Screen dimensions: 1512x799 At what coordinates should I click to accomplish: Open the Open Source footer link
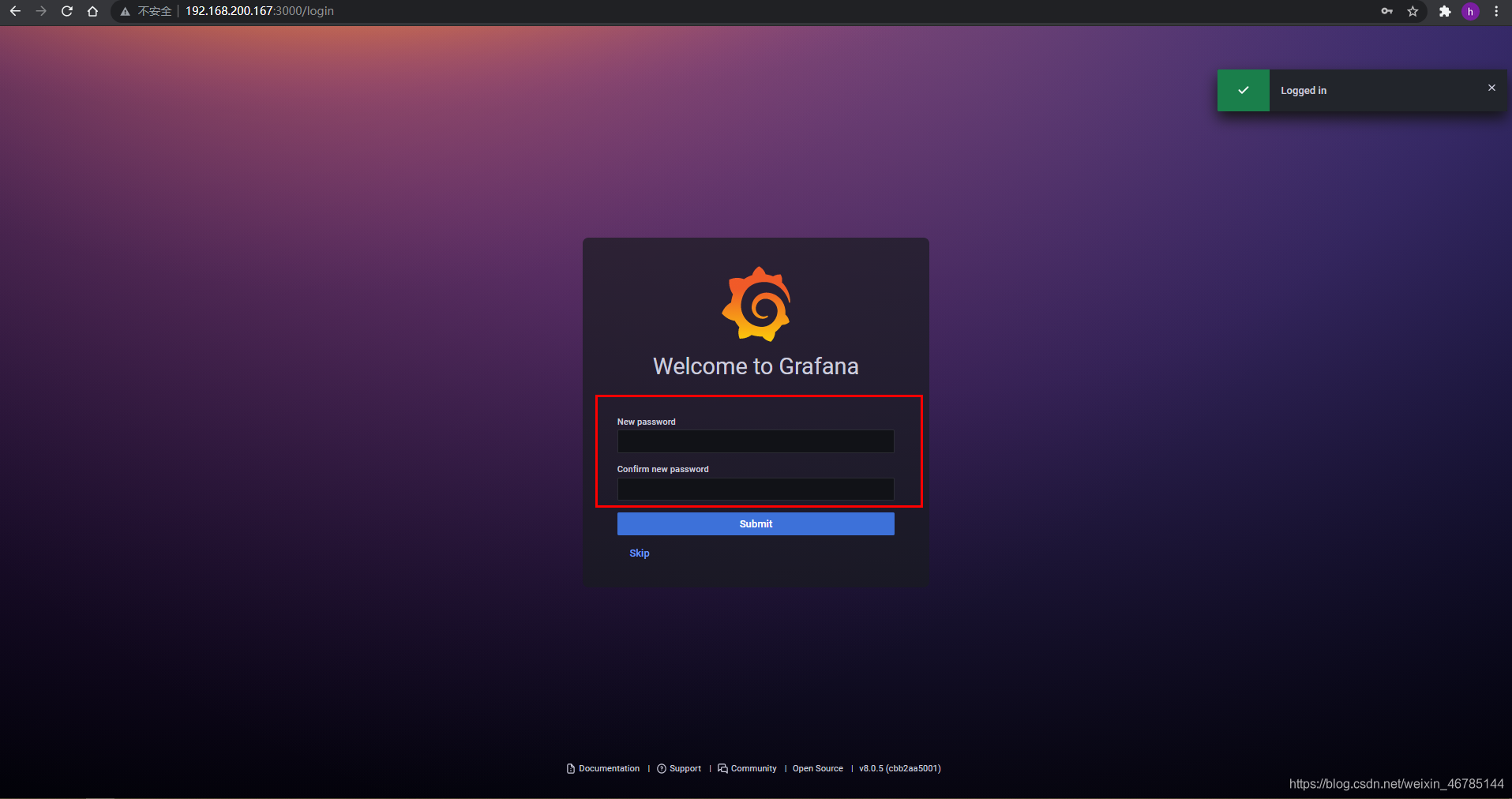[x=818, y=768]
